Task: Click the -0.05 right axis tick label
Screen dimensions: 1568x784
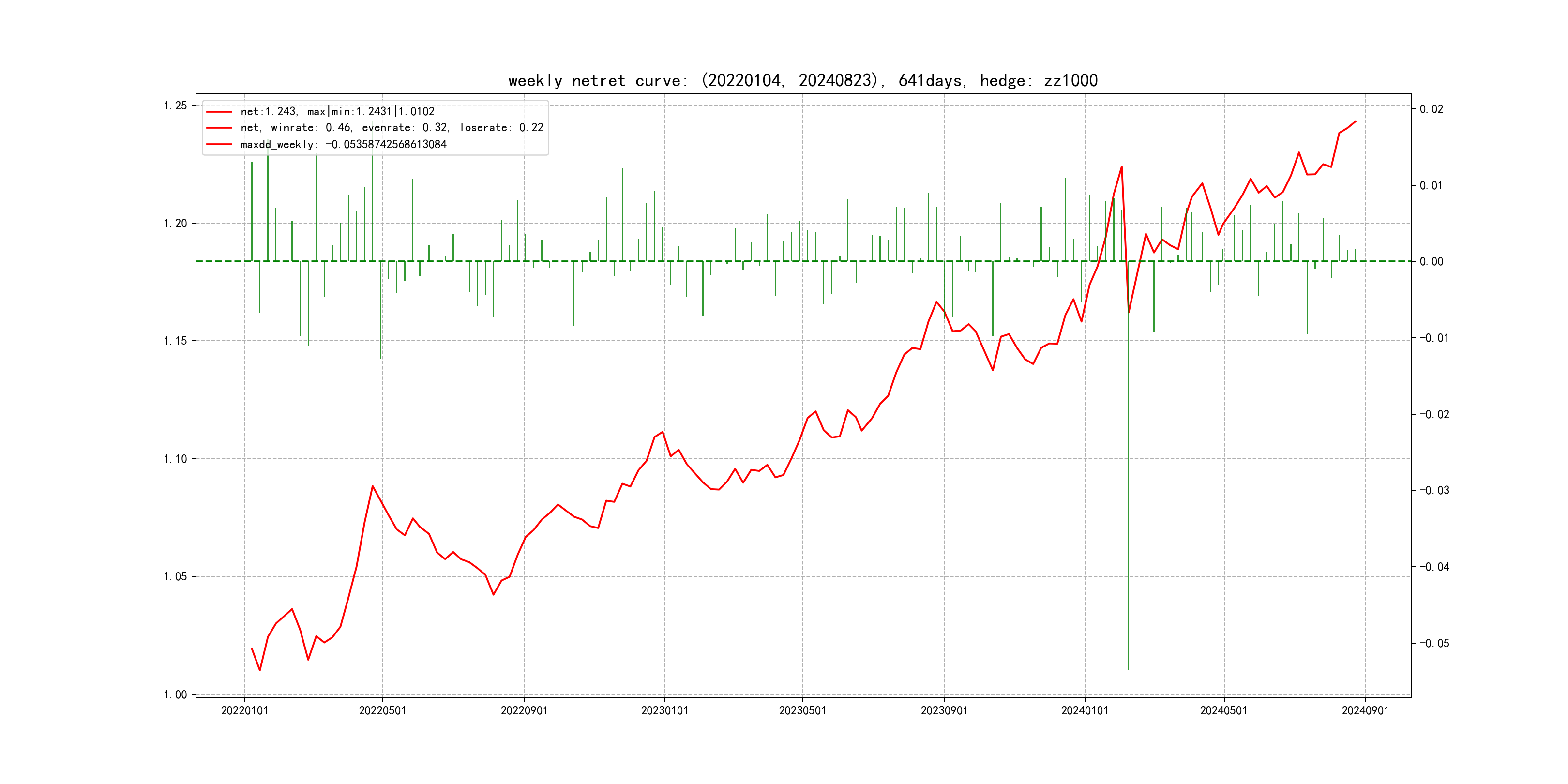Action: pos(1434,643)
